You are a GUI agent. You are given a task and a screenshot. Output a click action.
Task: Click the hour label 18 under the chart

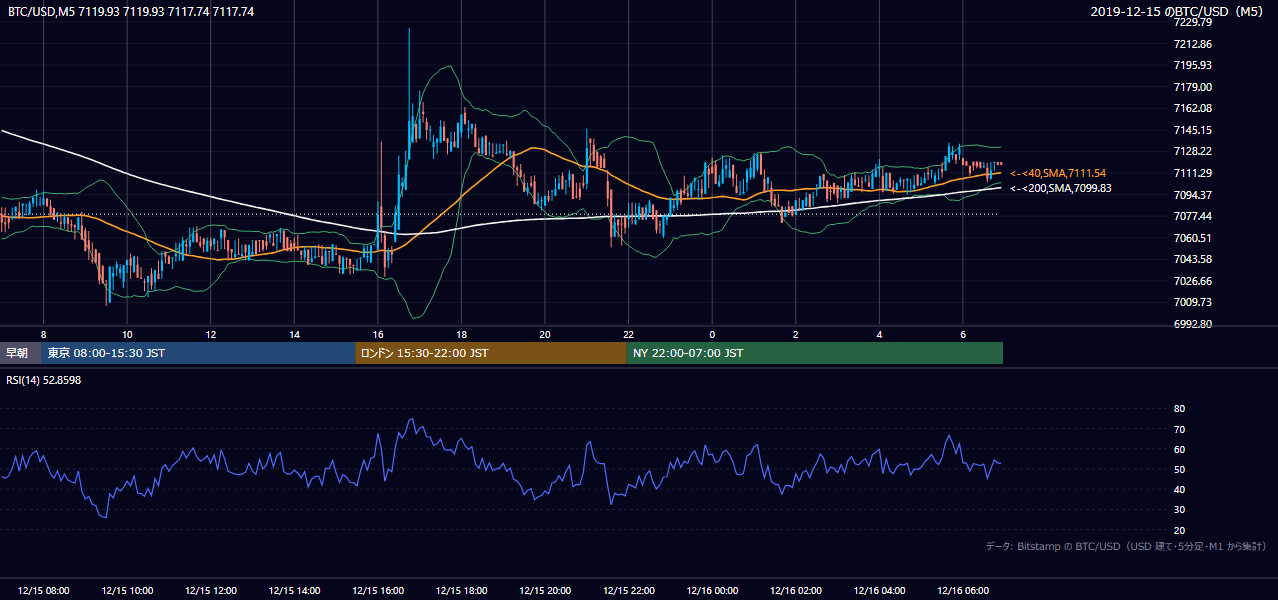(x=461, y=334)
